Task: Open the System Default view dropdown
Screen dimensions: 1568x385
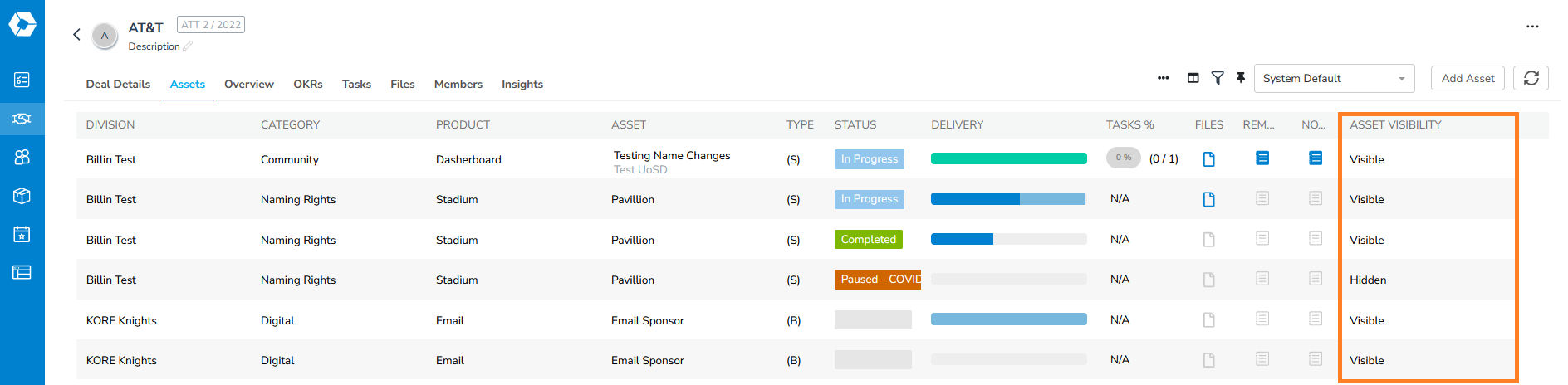Action: point(1335,78)
